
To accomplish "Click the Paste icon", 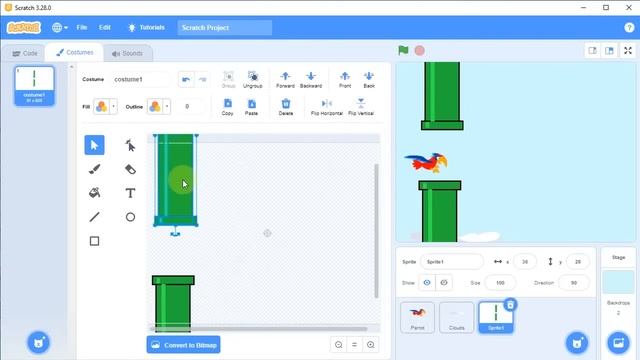I will tap(251, 107).
